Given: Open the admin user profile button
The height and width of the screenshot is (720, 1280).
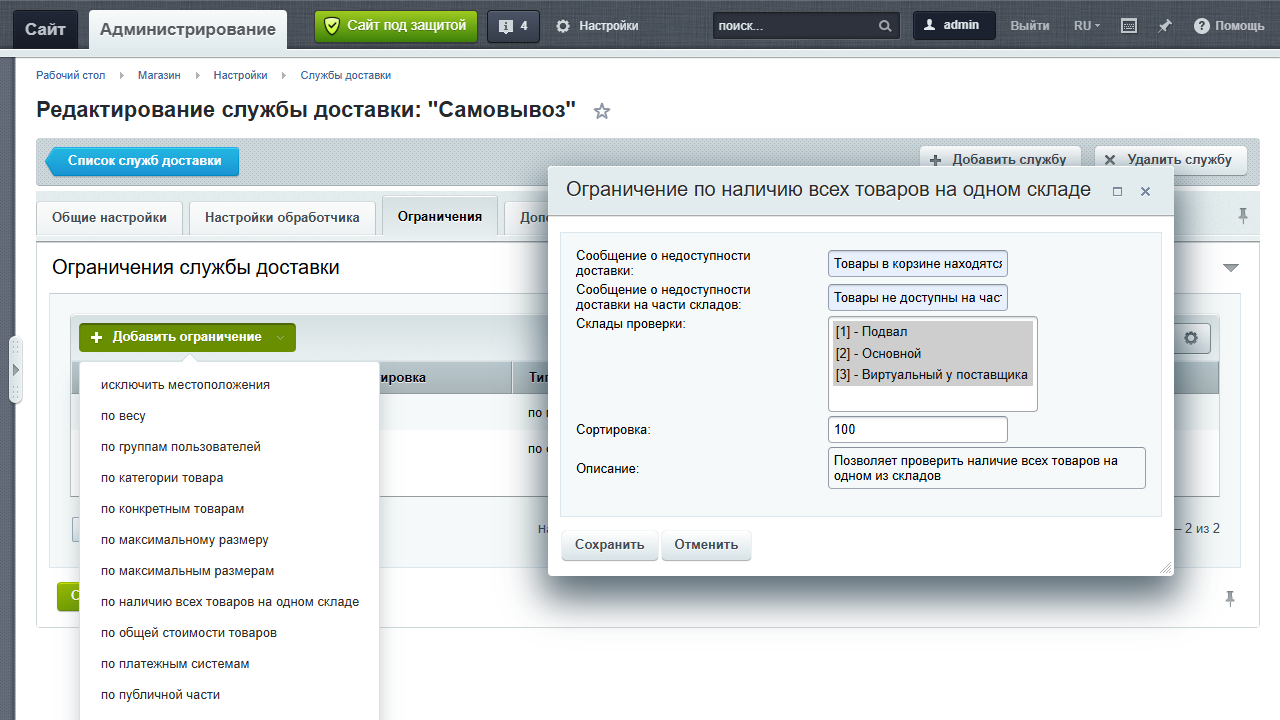Looking at the screenshot, I should (x=954, y=26).
